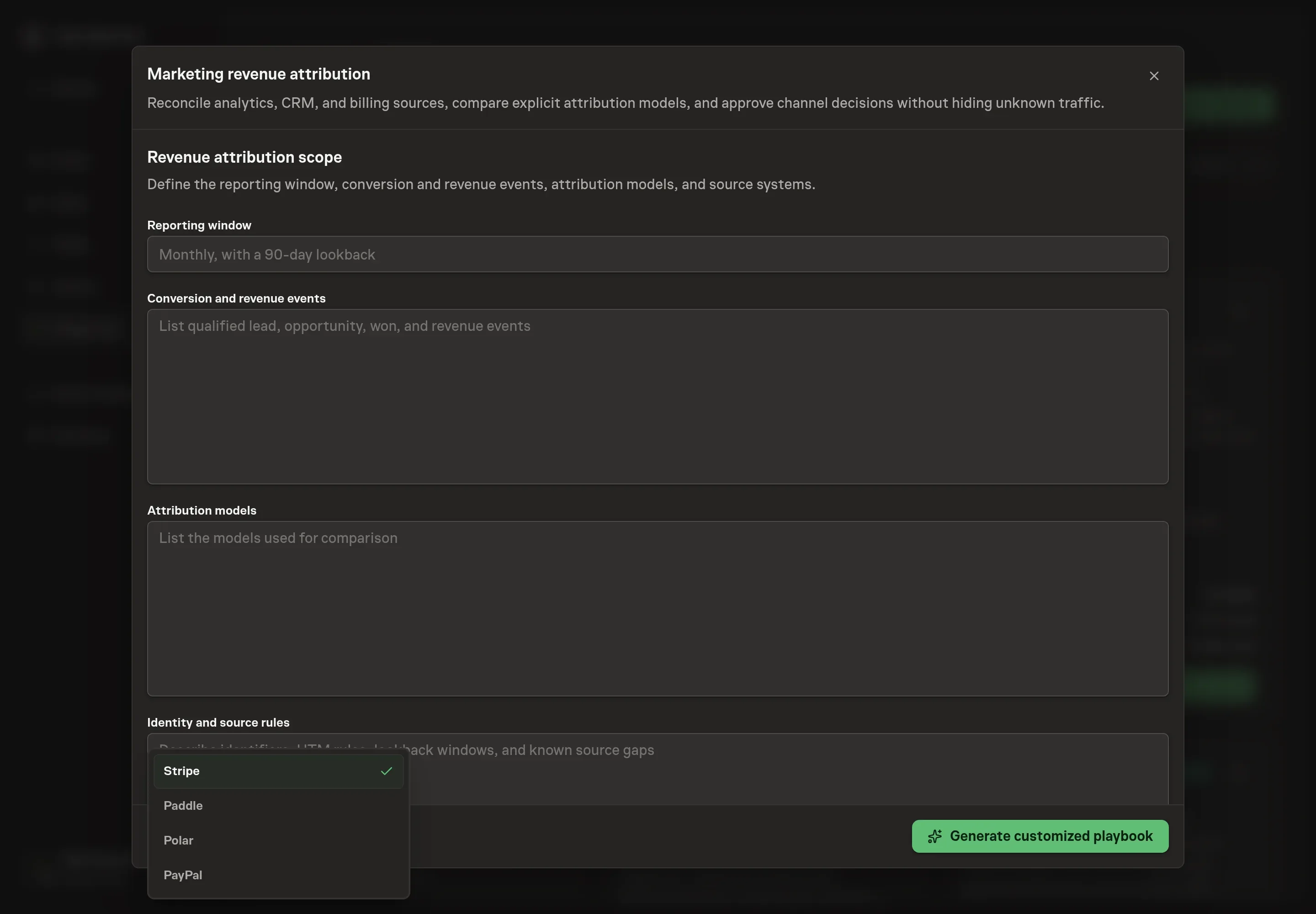Click the Conversion and revenue events label
Viewport: 1316px width, 914px height.
[x=236, y=298]
